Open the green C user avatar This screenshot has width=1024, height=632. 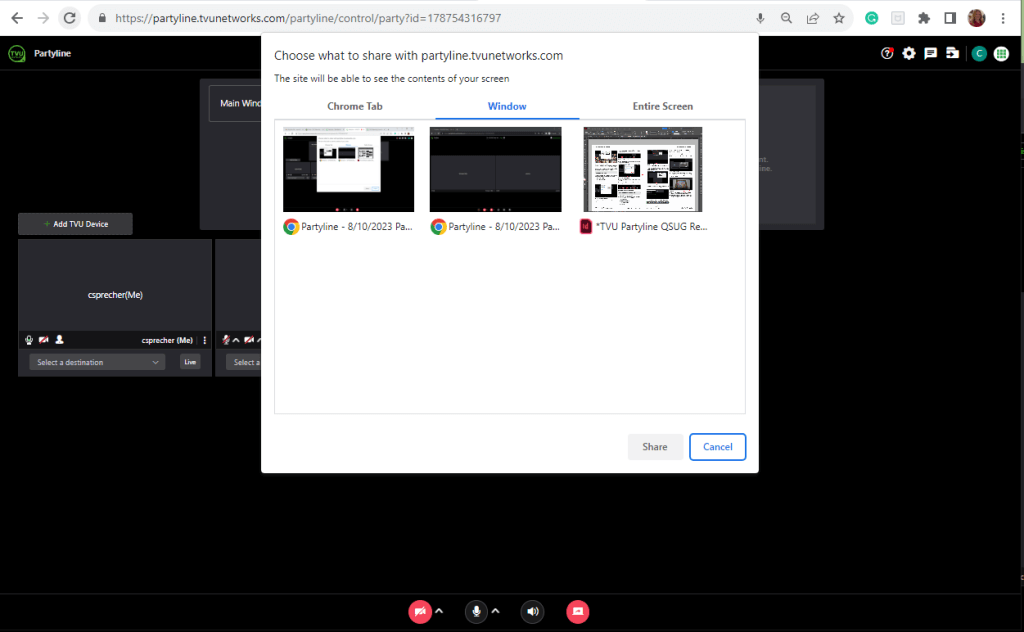978,54
